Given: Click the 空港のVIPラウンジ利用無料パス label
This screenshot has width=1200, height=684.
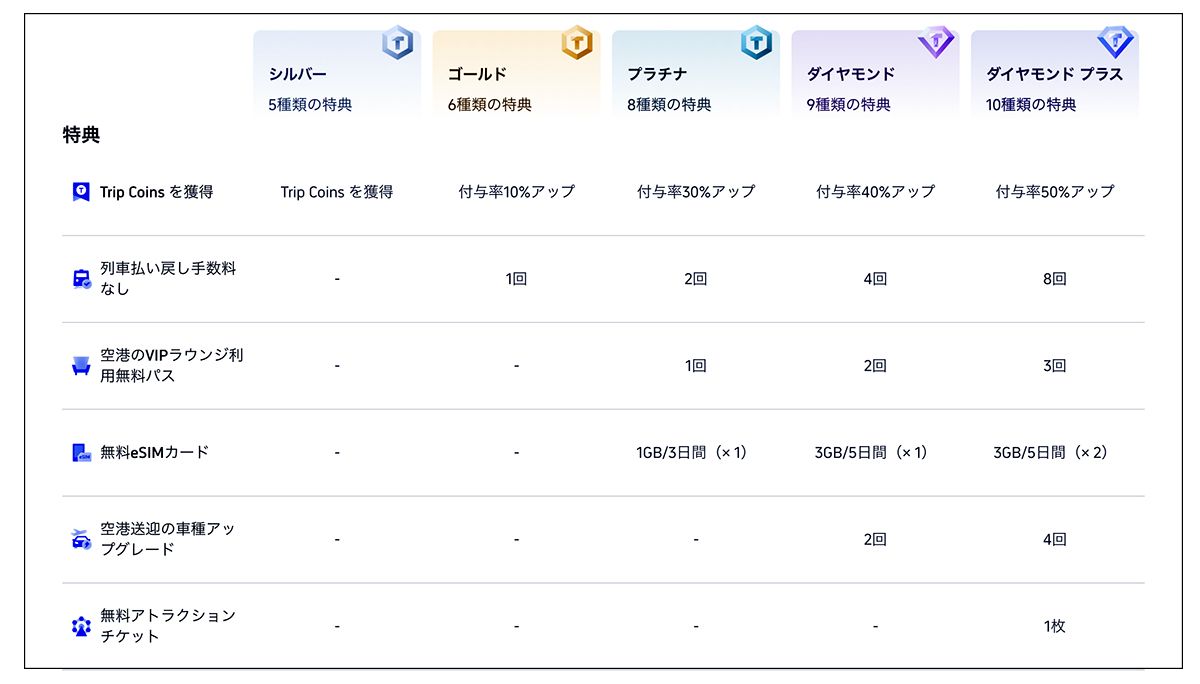Looking at the screenshot, I should [x=172, y=365].
